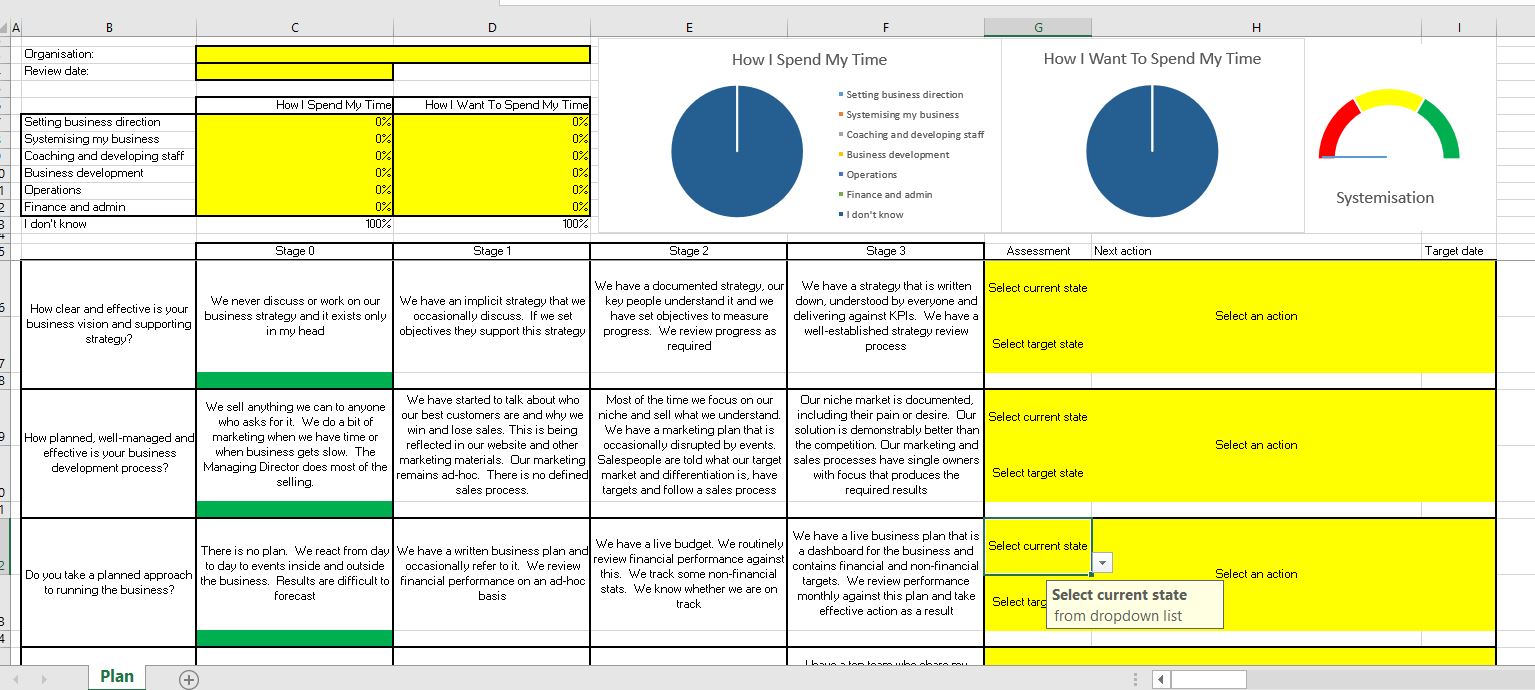Click the 'Coaching and developing staff' legend entry
The image size is (1535, 690).
coord(912,135)
